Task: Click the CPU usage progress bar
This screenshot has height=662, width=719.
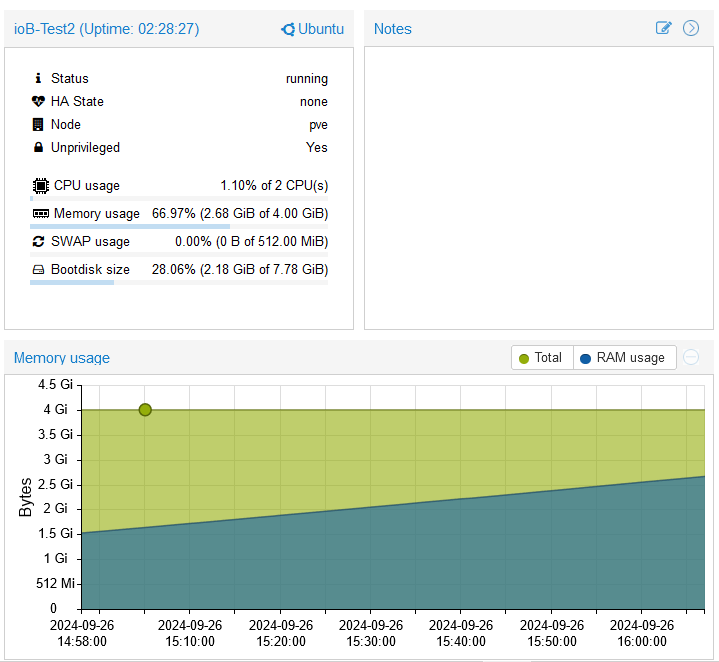Action: (179, 199)
